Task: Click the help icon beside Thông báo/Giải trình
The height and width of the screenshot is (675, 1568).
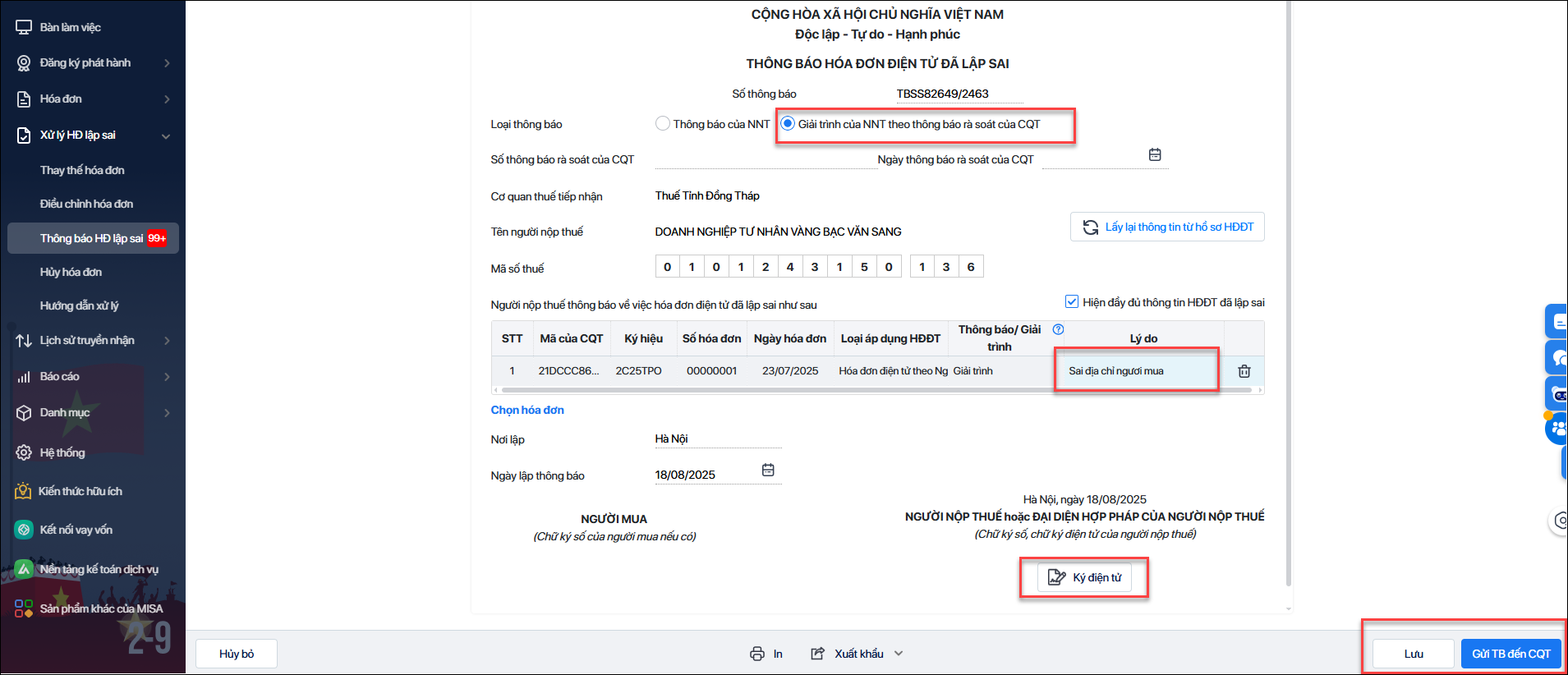Action: click(x=1059, y=329)
